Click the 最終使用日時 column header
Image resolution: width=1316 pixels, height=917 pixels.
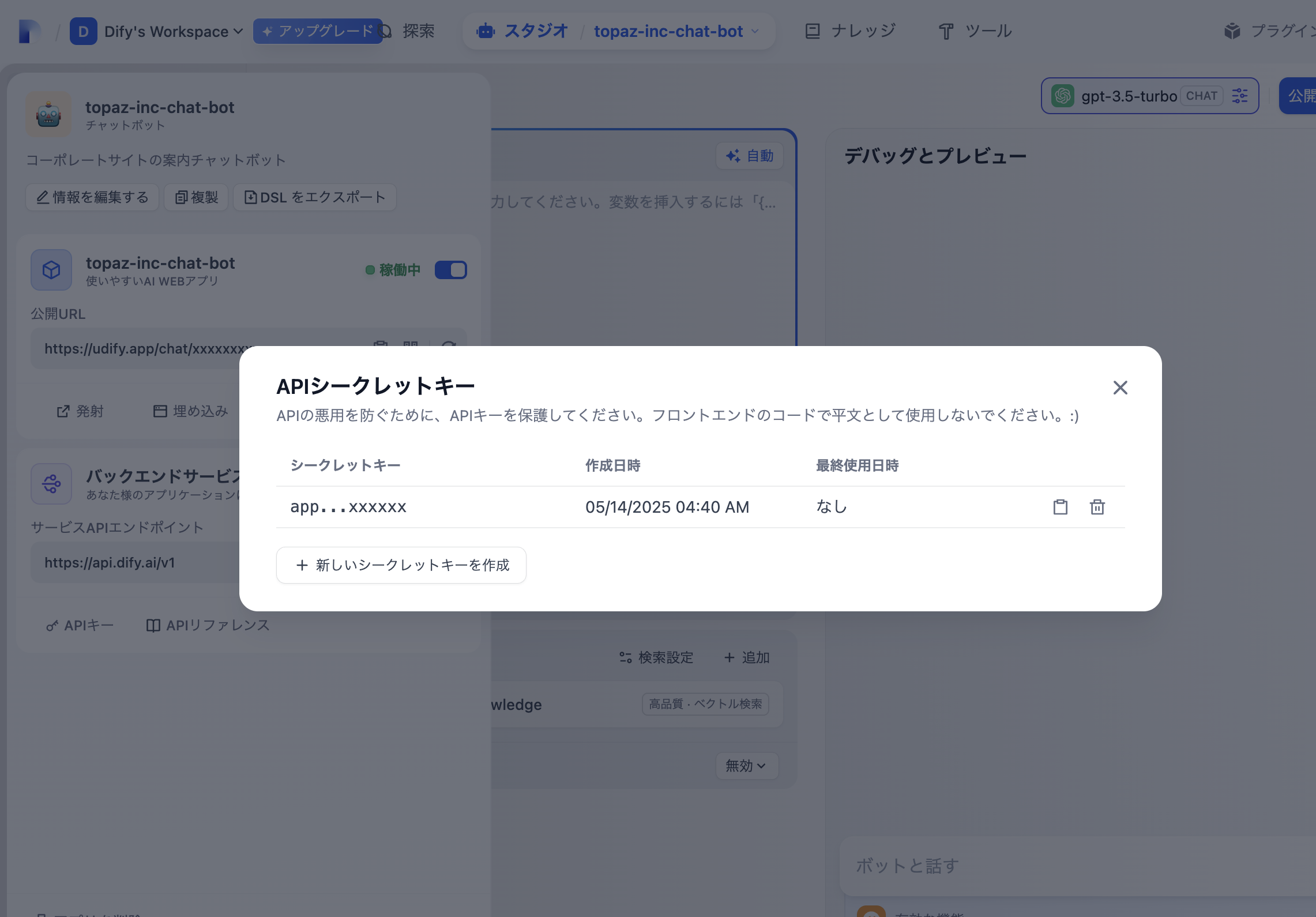[858, 465]
